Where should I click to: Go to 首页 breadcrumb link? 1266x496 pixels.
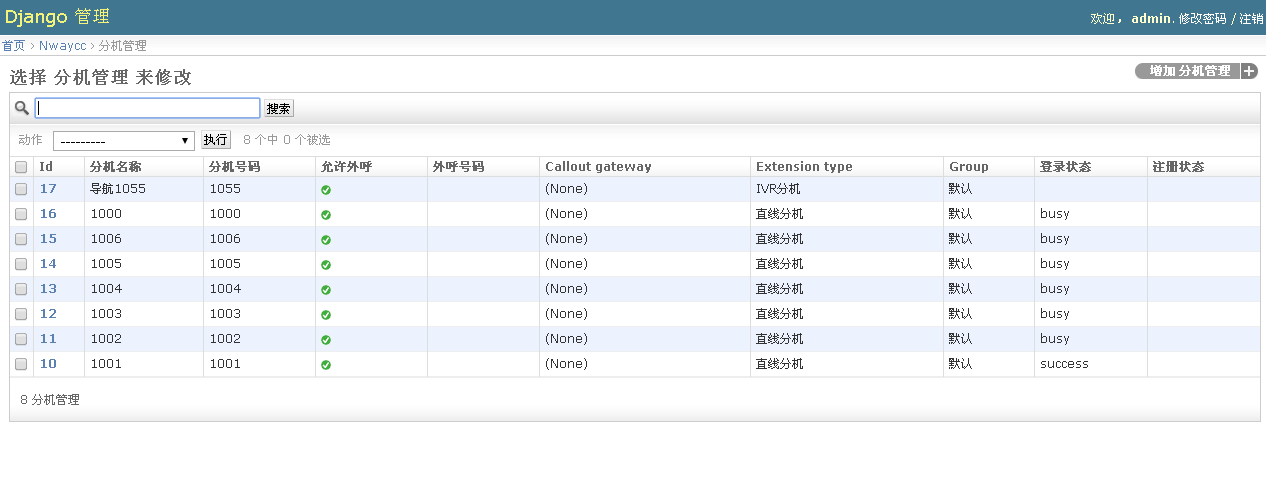coord(13,46)
